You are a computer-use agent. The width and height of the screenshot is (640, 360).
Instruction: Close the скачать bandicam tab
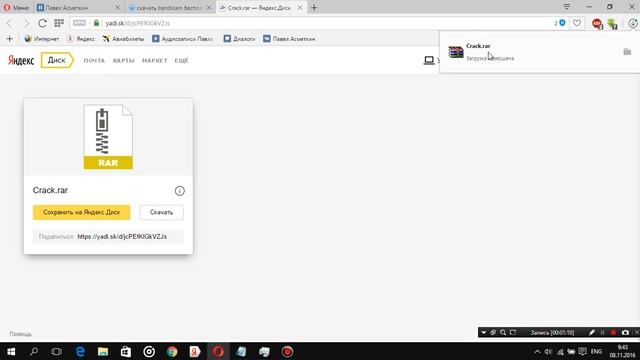coord(209,7)
